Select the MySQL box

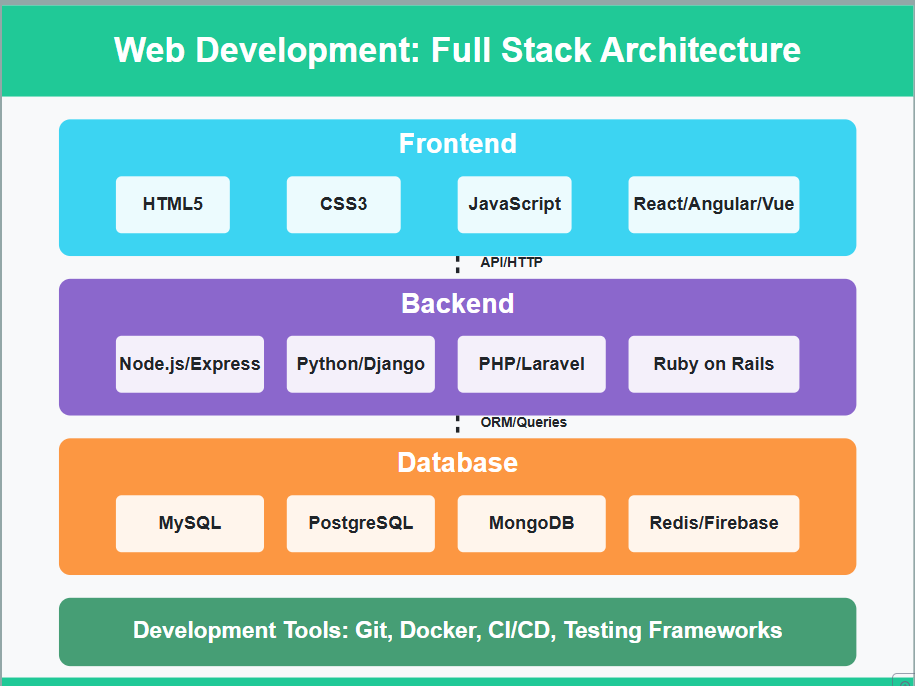[190, 523]
